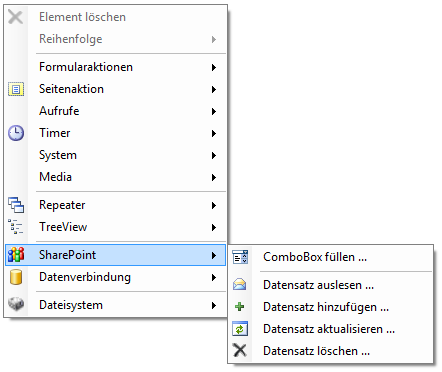Click the Seitenaktion page icon
This screenshot has height=372, width=442.
point(16,89)
